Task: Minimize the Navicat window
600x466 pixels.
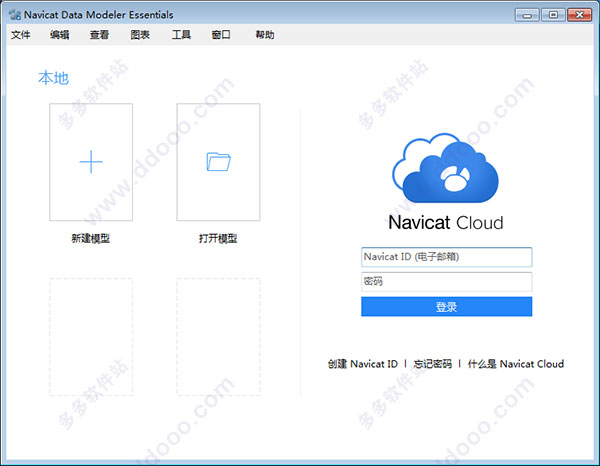Action: tap(527, 15)
